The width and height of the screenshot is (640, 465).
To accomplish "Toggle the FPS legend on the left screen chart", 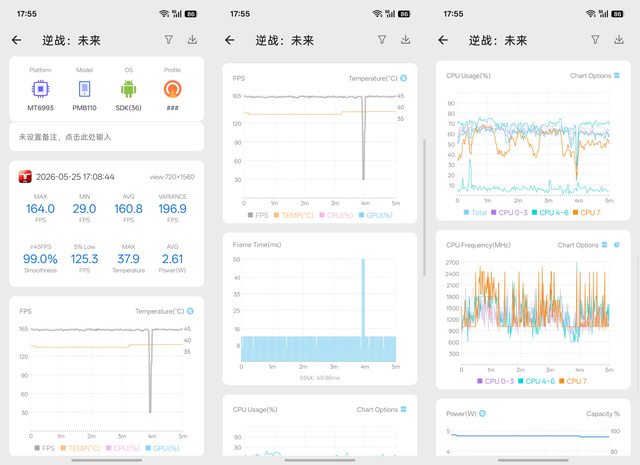I will (x=44, y=448).
